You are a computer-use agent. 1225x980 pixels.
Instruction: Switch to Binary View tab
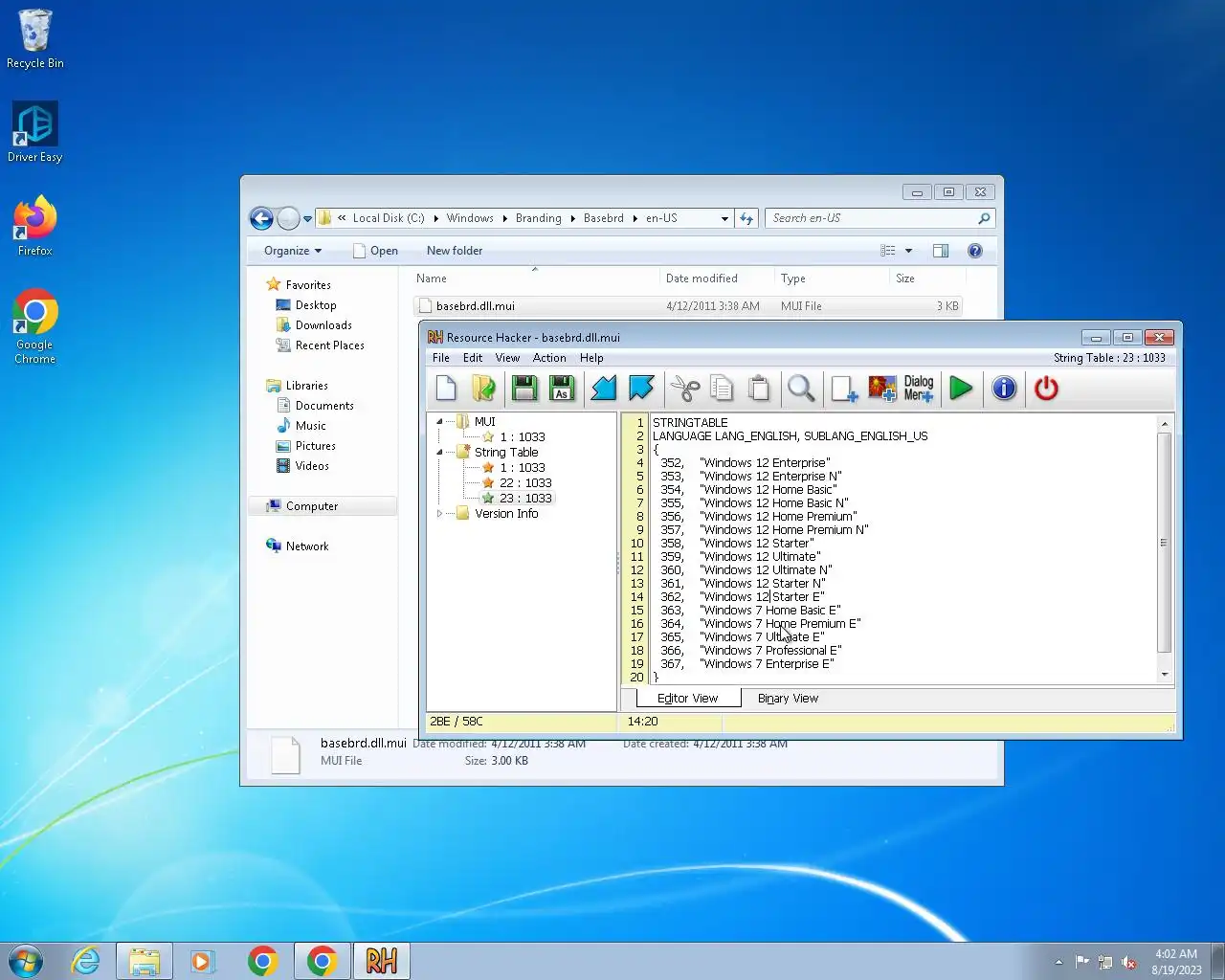pos(788,699)
